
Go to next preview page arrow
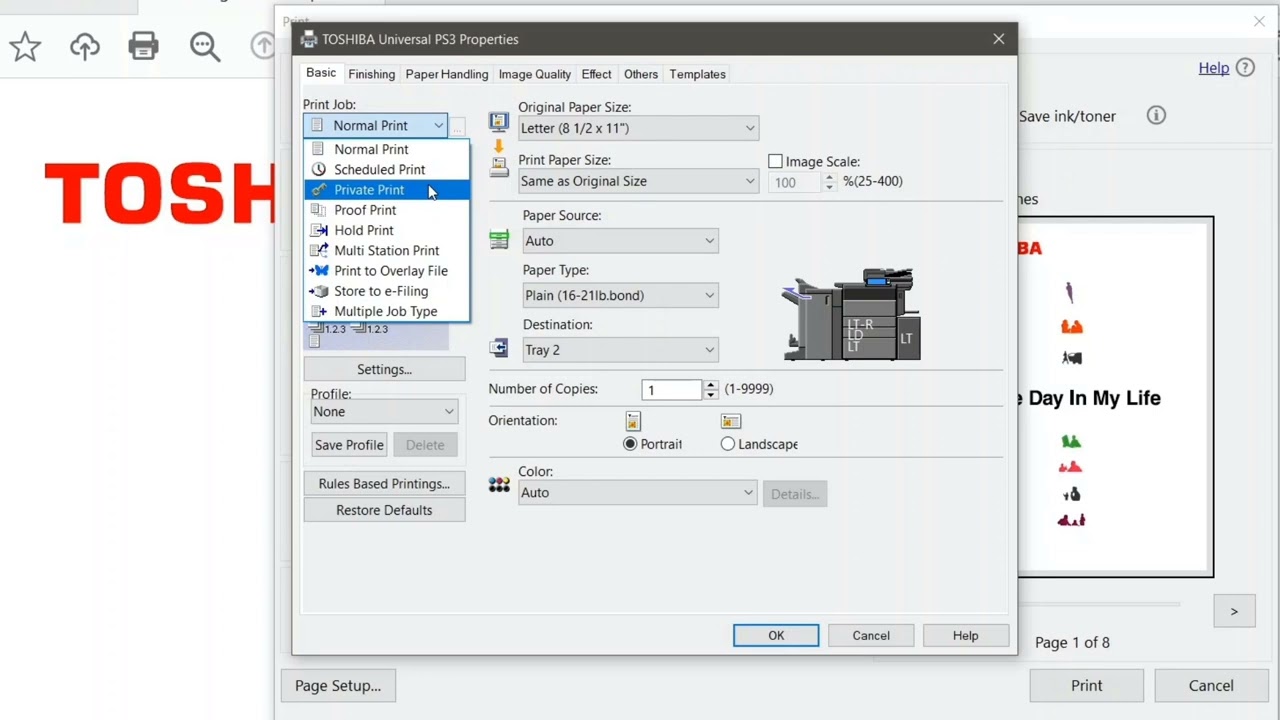tap(1234, 611)
